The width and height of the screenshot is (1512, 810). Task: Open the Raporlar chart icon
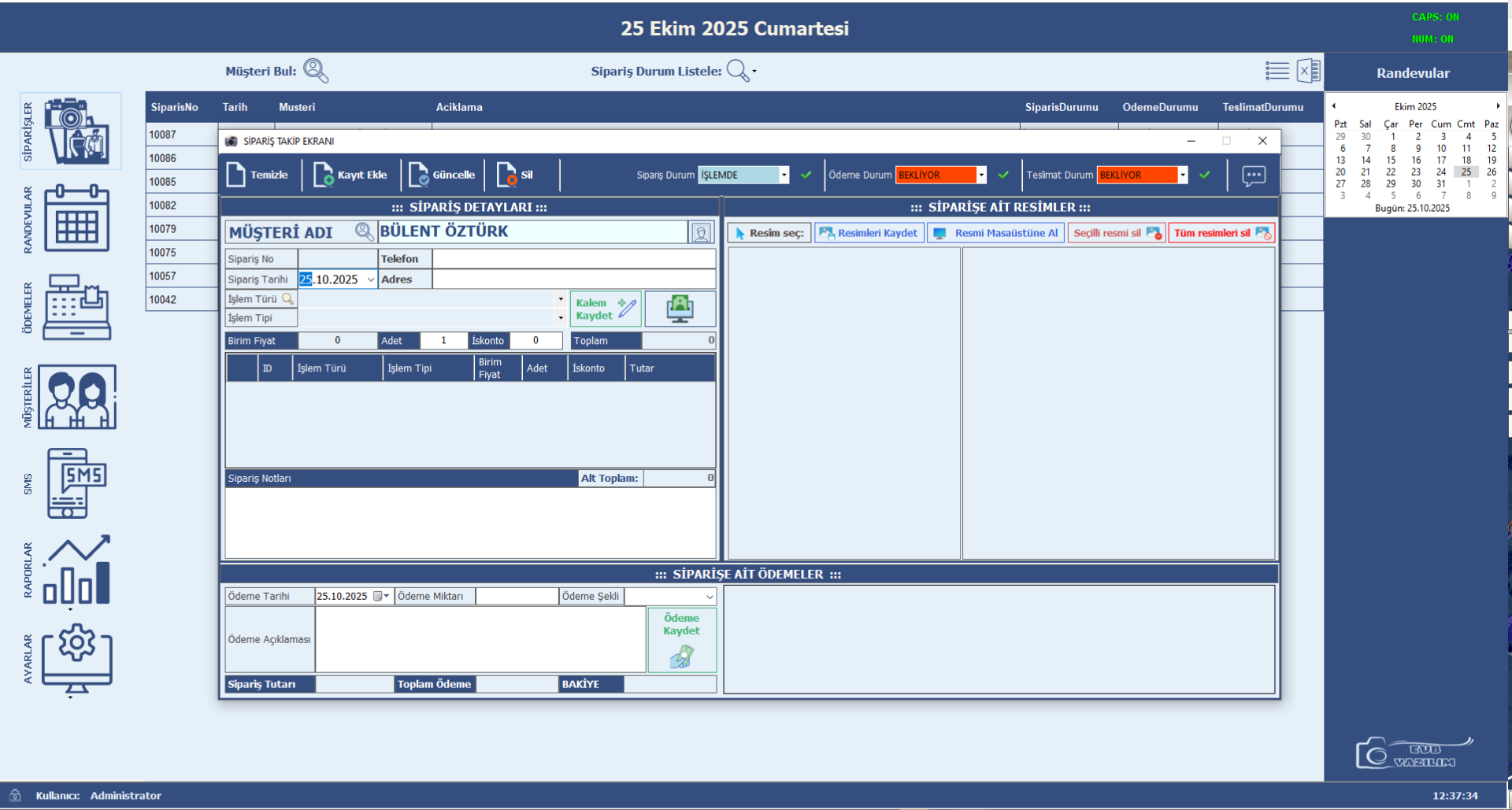(x=76, y=571)
